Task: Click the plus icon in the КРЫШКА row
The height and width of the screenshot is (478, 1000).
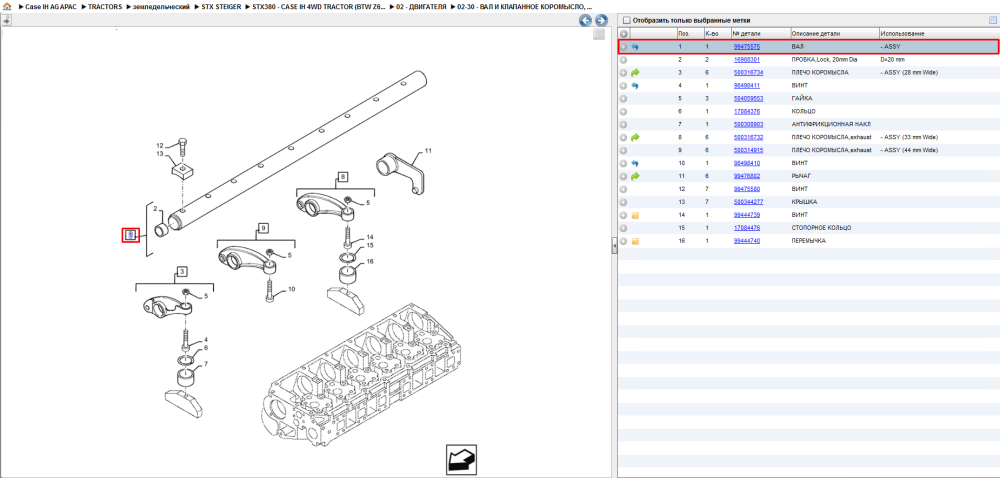Action: pos(624,202)
